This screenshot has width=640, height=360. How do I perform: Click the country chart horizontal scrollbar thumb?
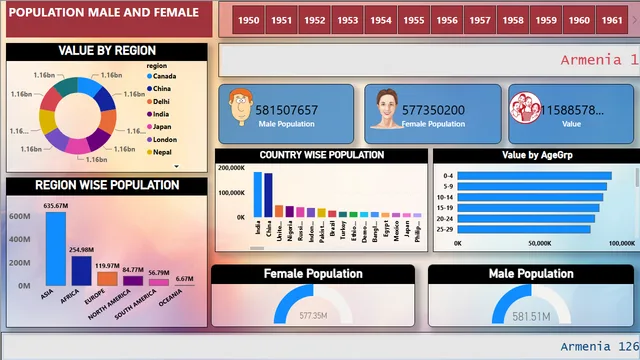coord(257,248)
